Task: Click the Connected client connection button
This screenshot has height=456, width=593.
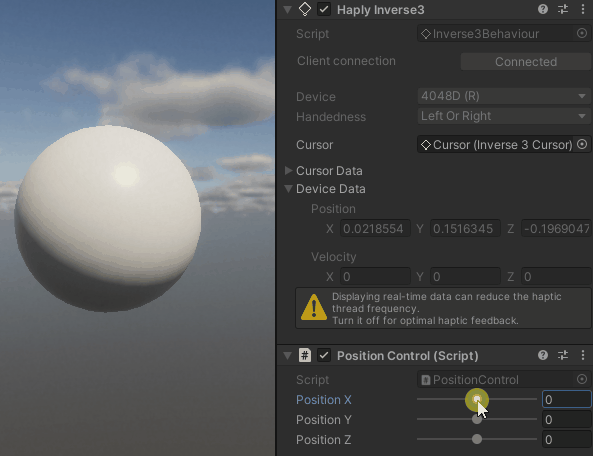Action: 526,62
